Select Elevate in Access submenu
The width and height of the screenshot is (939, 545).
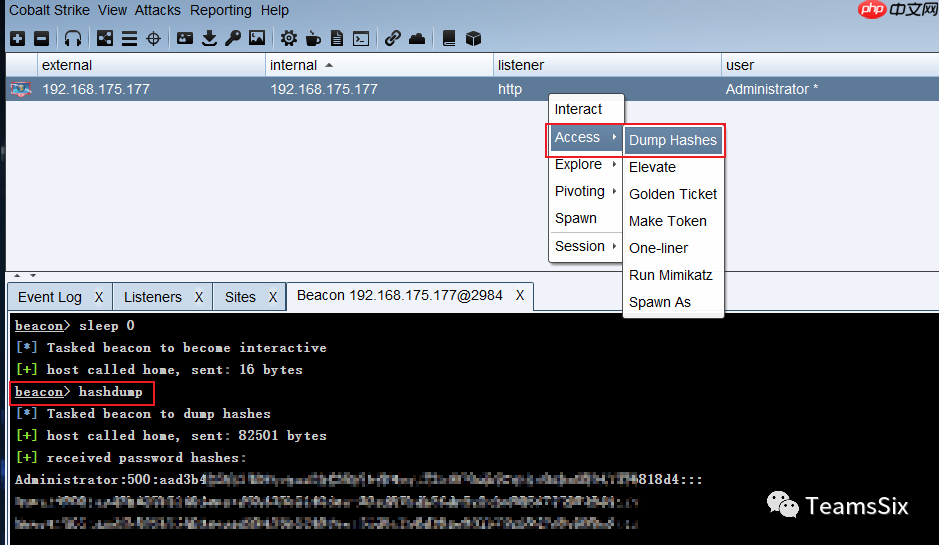[x=673, y=167]
